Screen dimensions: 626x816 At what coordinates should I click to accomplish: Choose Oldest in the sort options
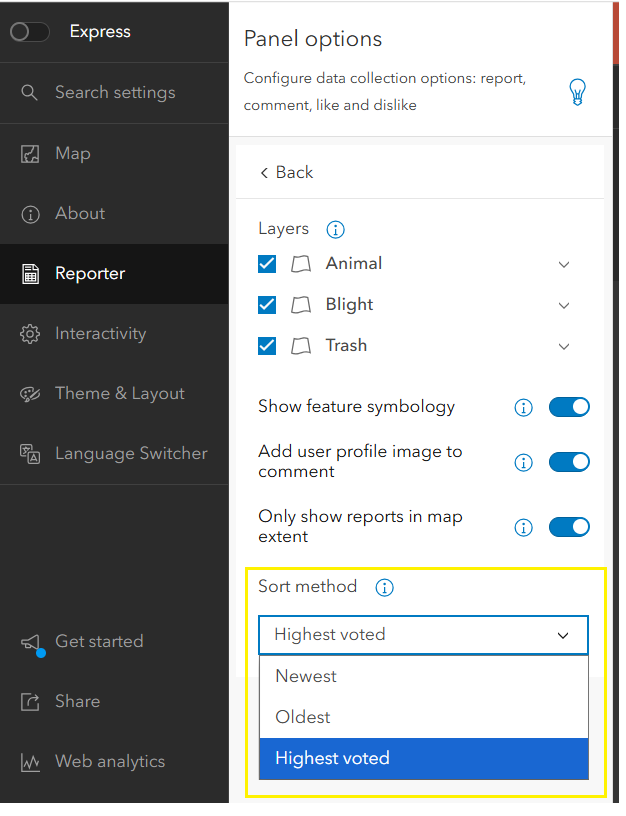(303, 717)
